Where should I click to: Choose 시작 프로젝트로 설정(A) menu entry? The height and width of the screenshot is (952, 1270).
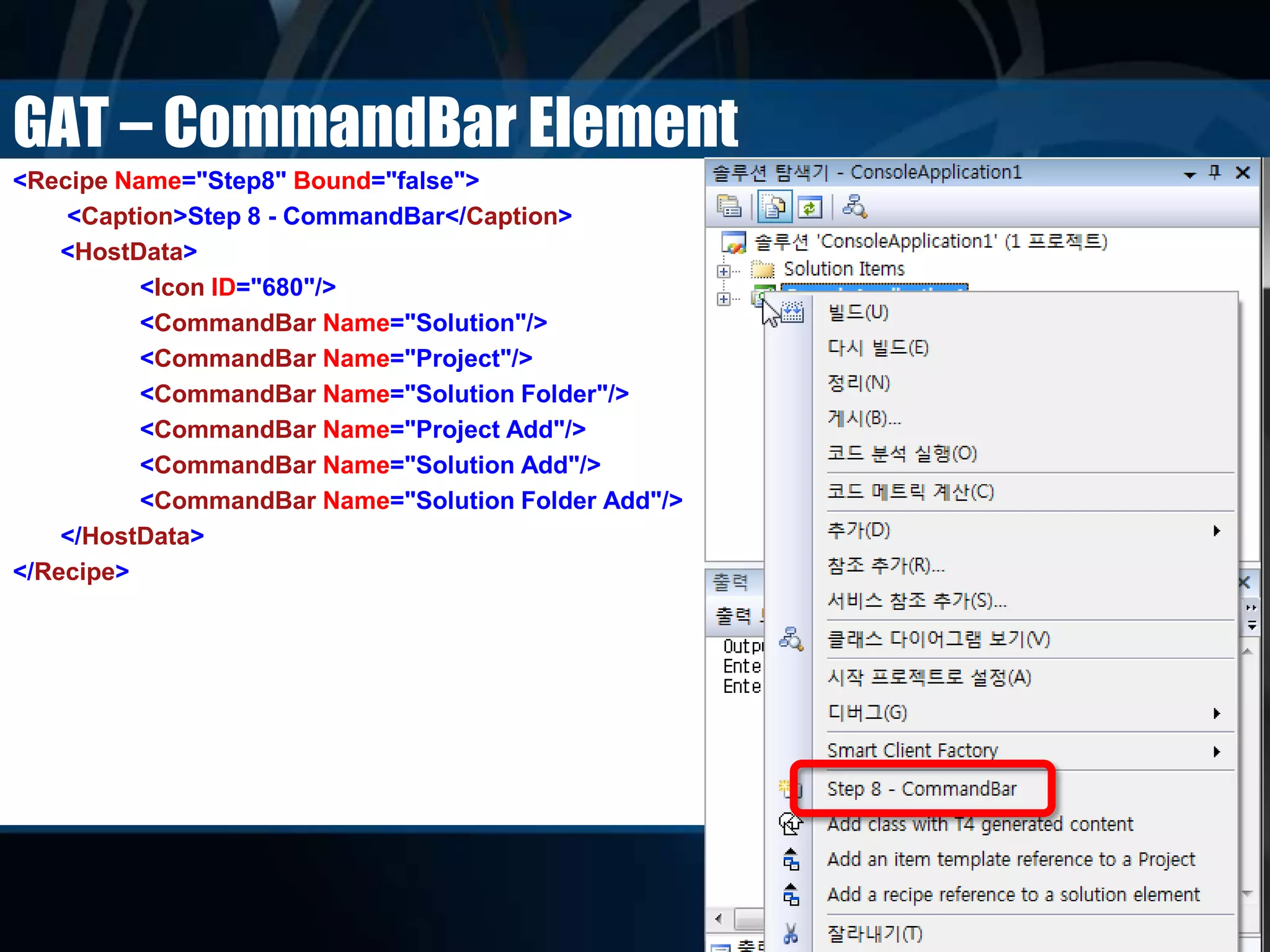click(x=930, y=677)
